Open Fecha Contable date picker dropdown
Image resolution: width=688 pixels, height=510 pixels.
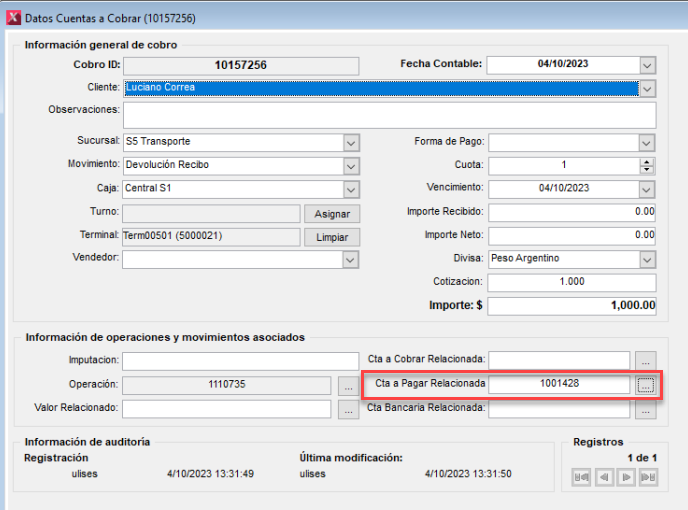coord(647,65)
